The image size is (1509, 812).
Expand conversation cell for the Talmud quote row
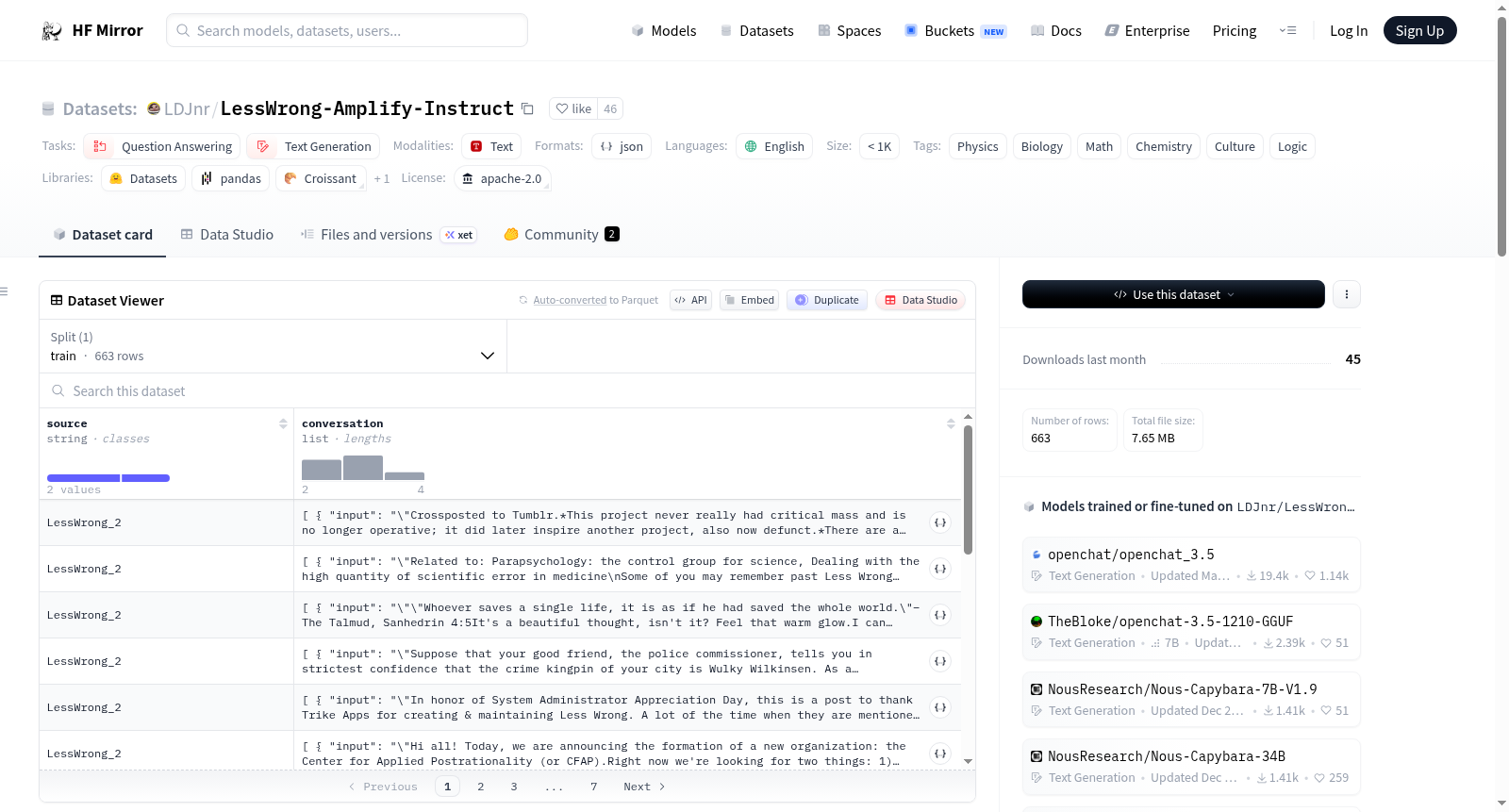click(940, 615)
